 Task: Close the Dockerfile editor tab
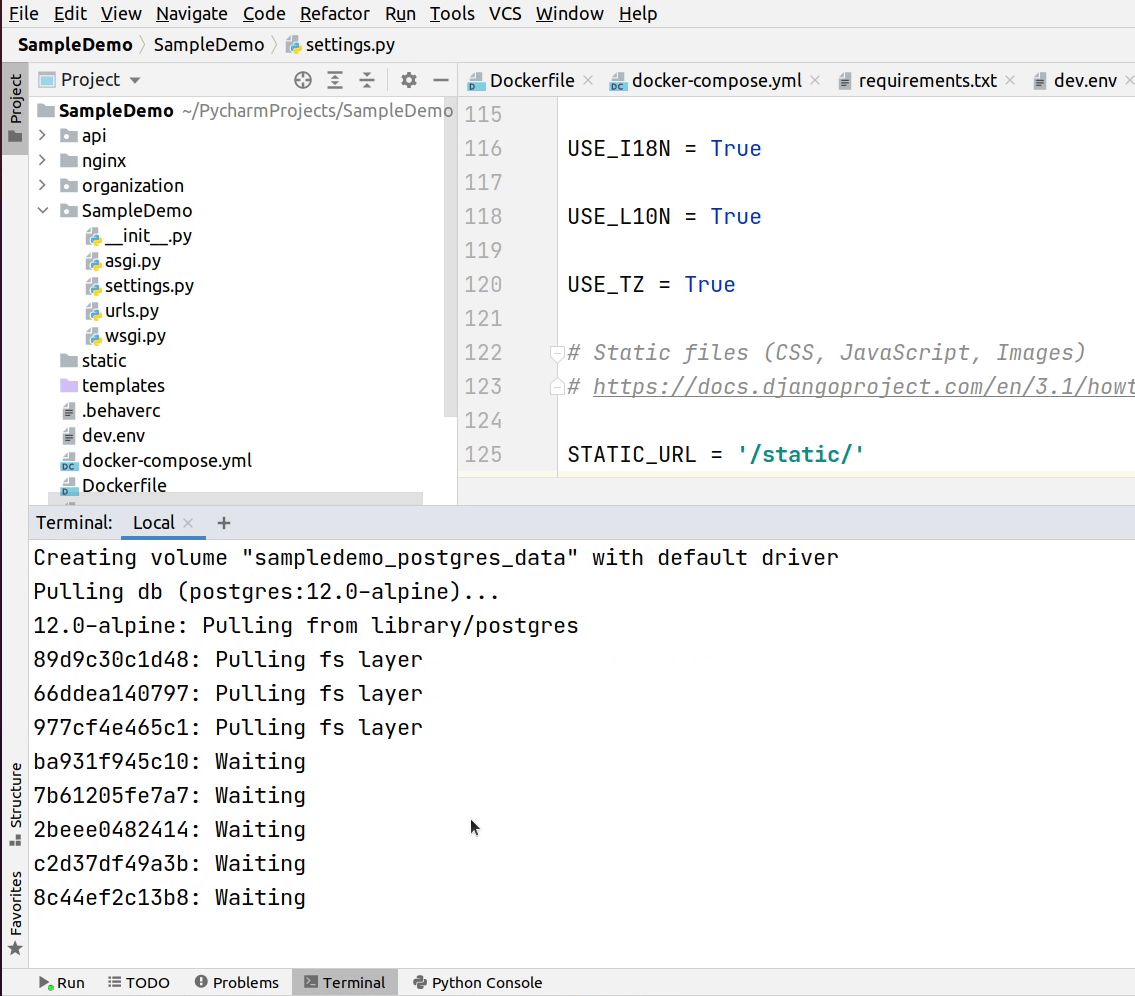tap(587, 80)
